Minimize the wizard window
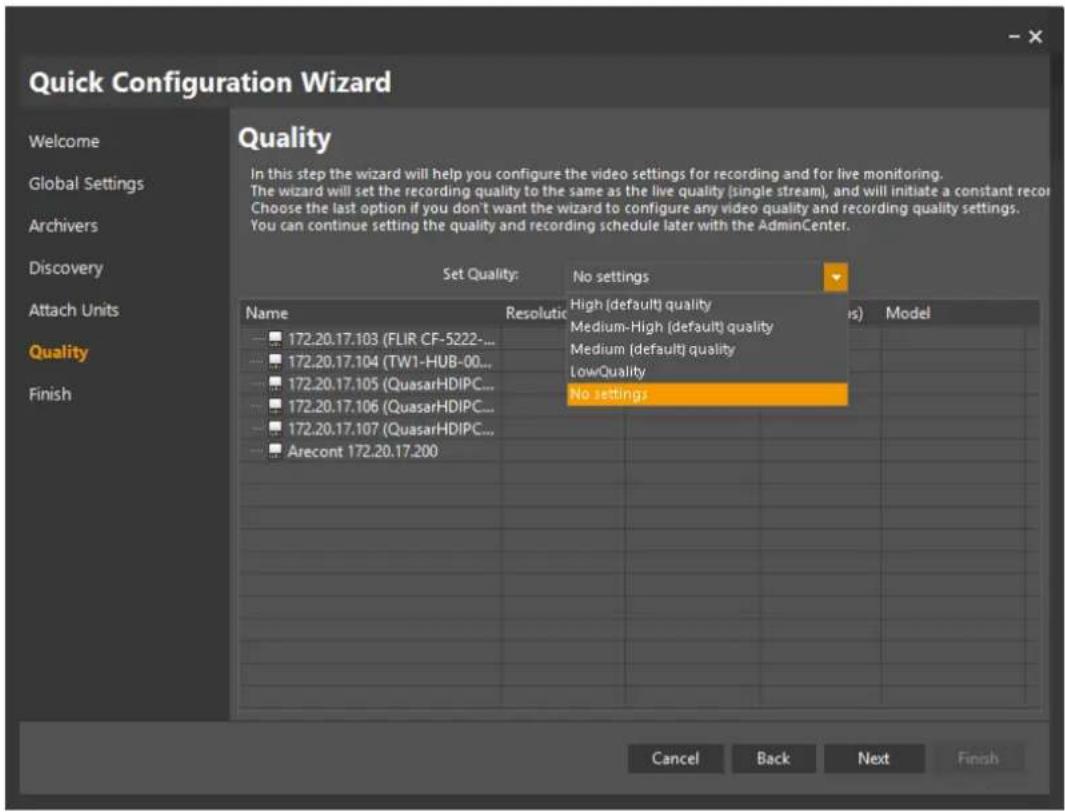The height and width of the screenshot is (812, 1065). click(x=1014, y=37)
